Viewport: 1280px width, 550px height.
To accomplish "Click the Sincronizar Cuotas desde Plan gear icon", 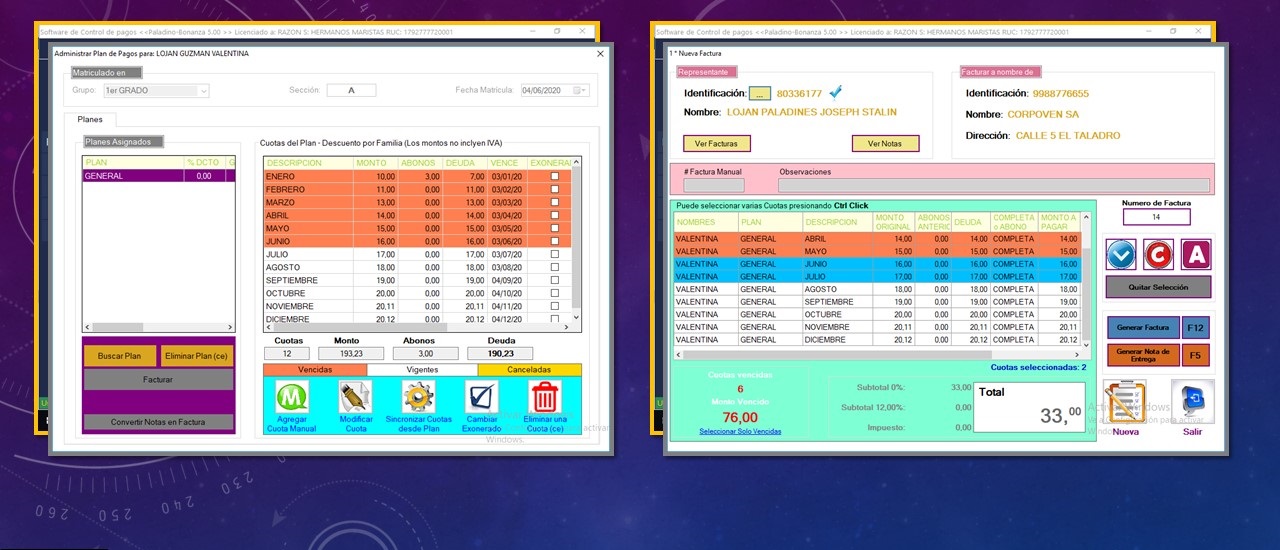I will coord(418,397).
